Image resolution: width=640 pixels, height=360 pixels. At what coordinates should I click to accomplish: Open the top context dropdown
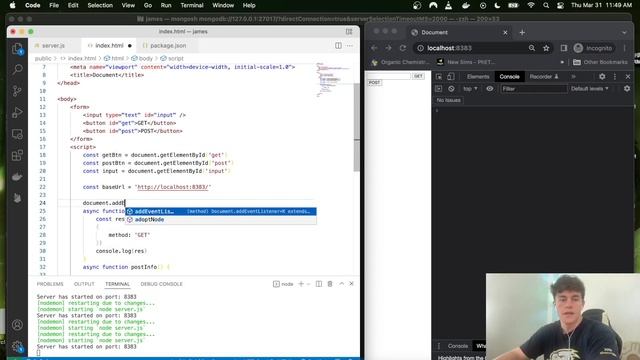[470, 89]
